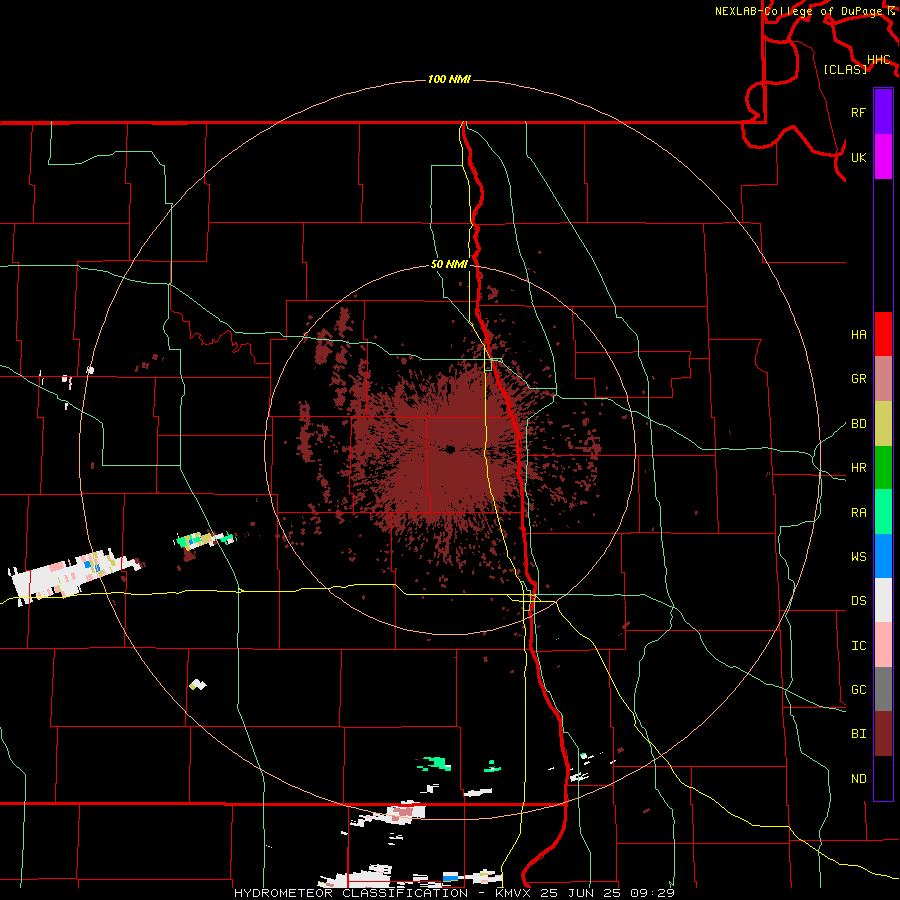
Task: Select the yellow BD legend swatch
Action: pyautogui.click(x=883, y=423)
